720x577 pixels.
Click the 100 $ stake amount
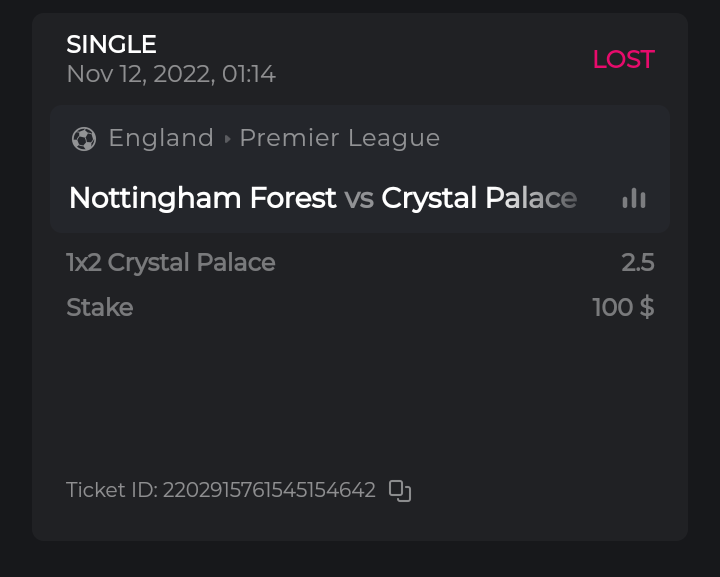coord(623,307)
